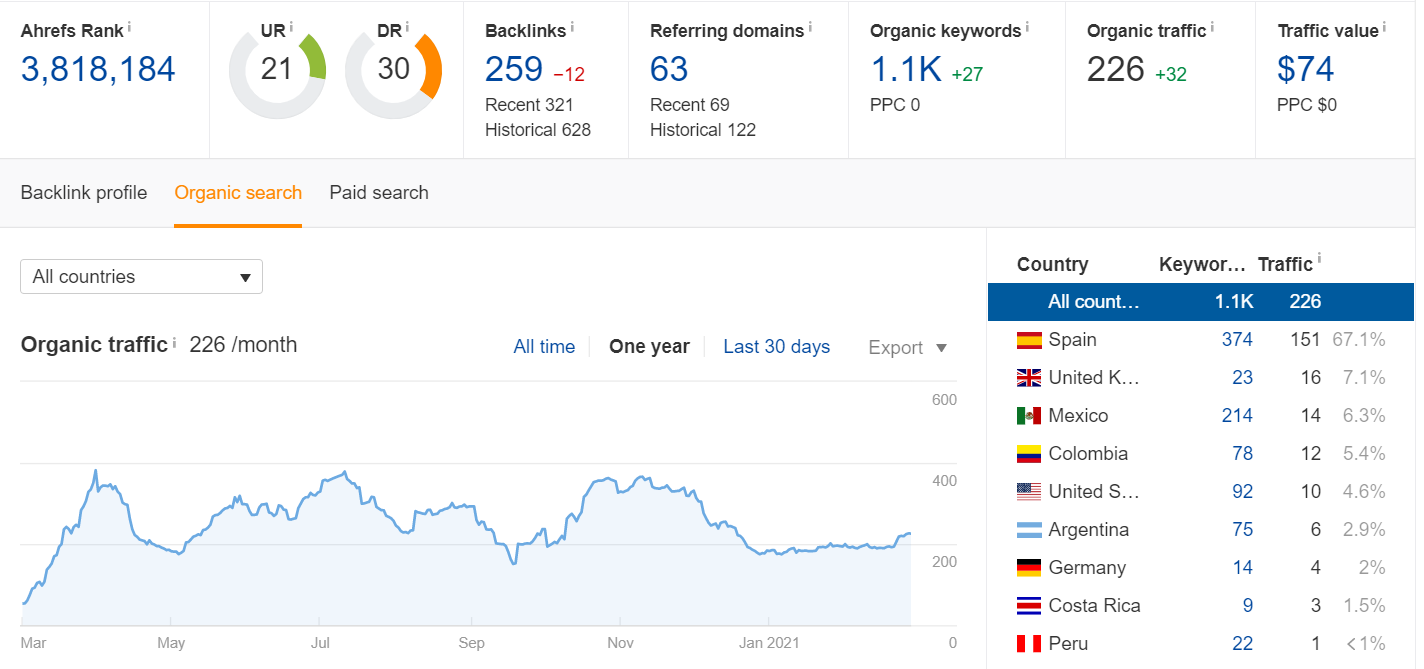The width and height of the screenshot is (1424, 669).
Task: Click the Germany flag icon
Action: (1028, 568)
